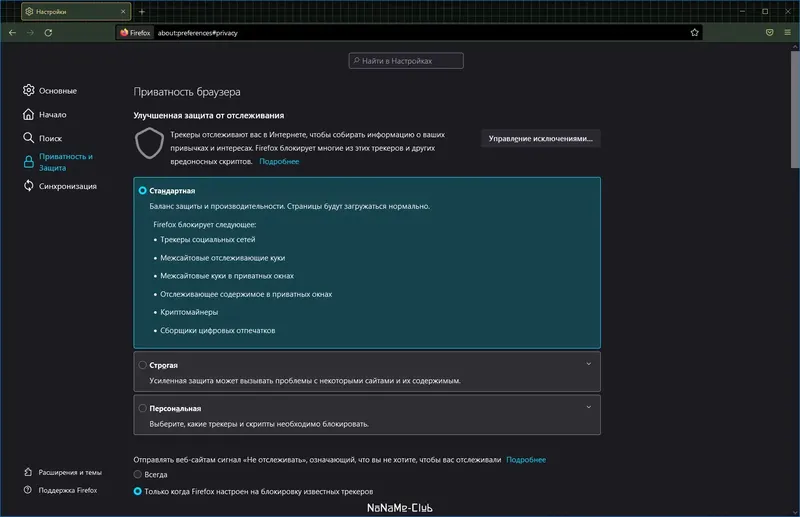This screenshot has width=800, height=517.
Task: Click Межсайтовые куки в приватных окнах text
Action: tap(227, 276)
